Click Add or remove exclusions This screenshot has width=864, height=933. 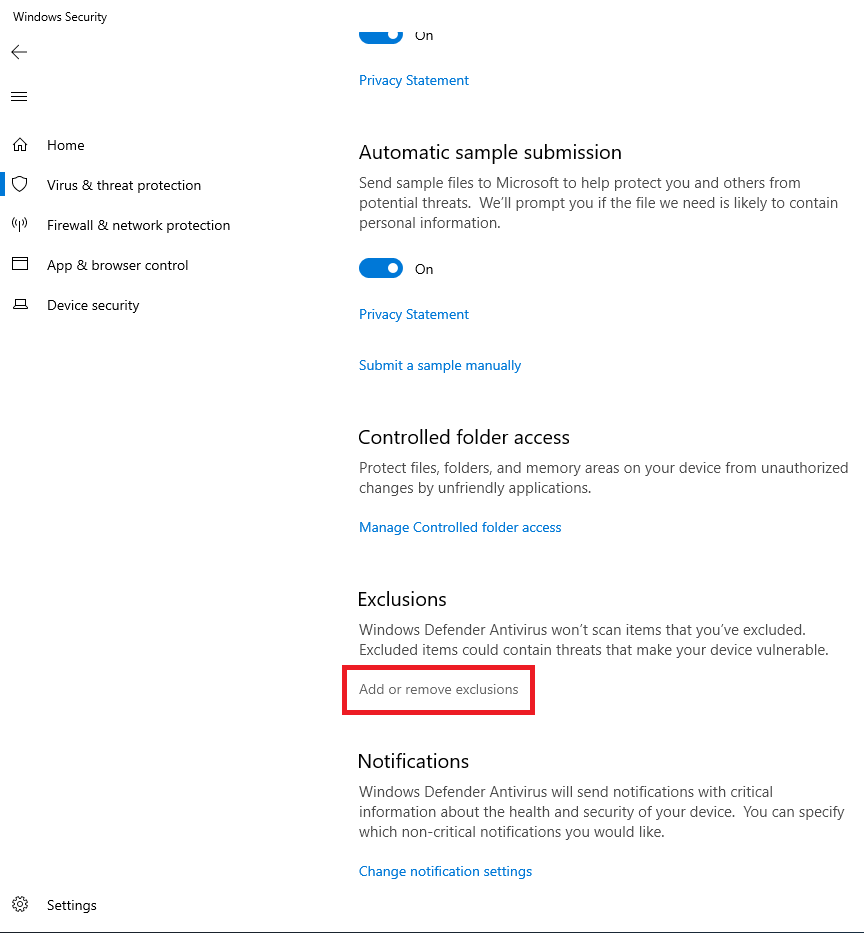point(438,689)
